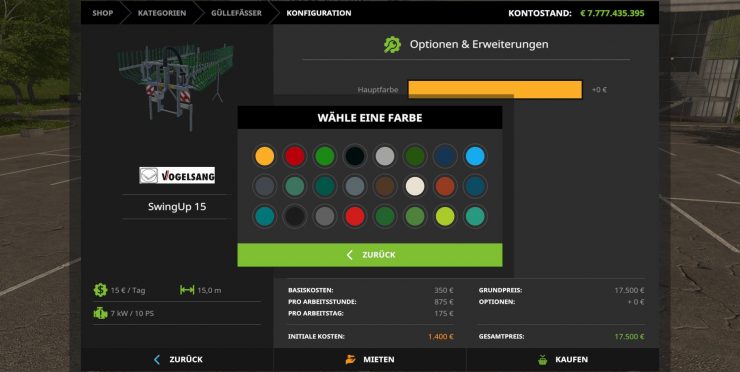Image resolution: width=740 pixels, height=372 pixels.
Task: Choose the sky blue color swatch
Action: (475, 156)
